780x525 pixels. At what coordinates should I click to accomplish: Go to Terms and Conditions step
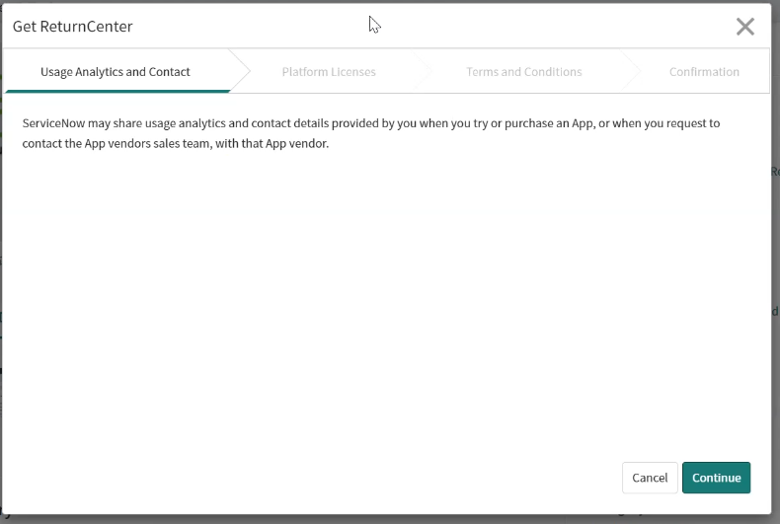[x=524, y=72]
